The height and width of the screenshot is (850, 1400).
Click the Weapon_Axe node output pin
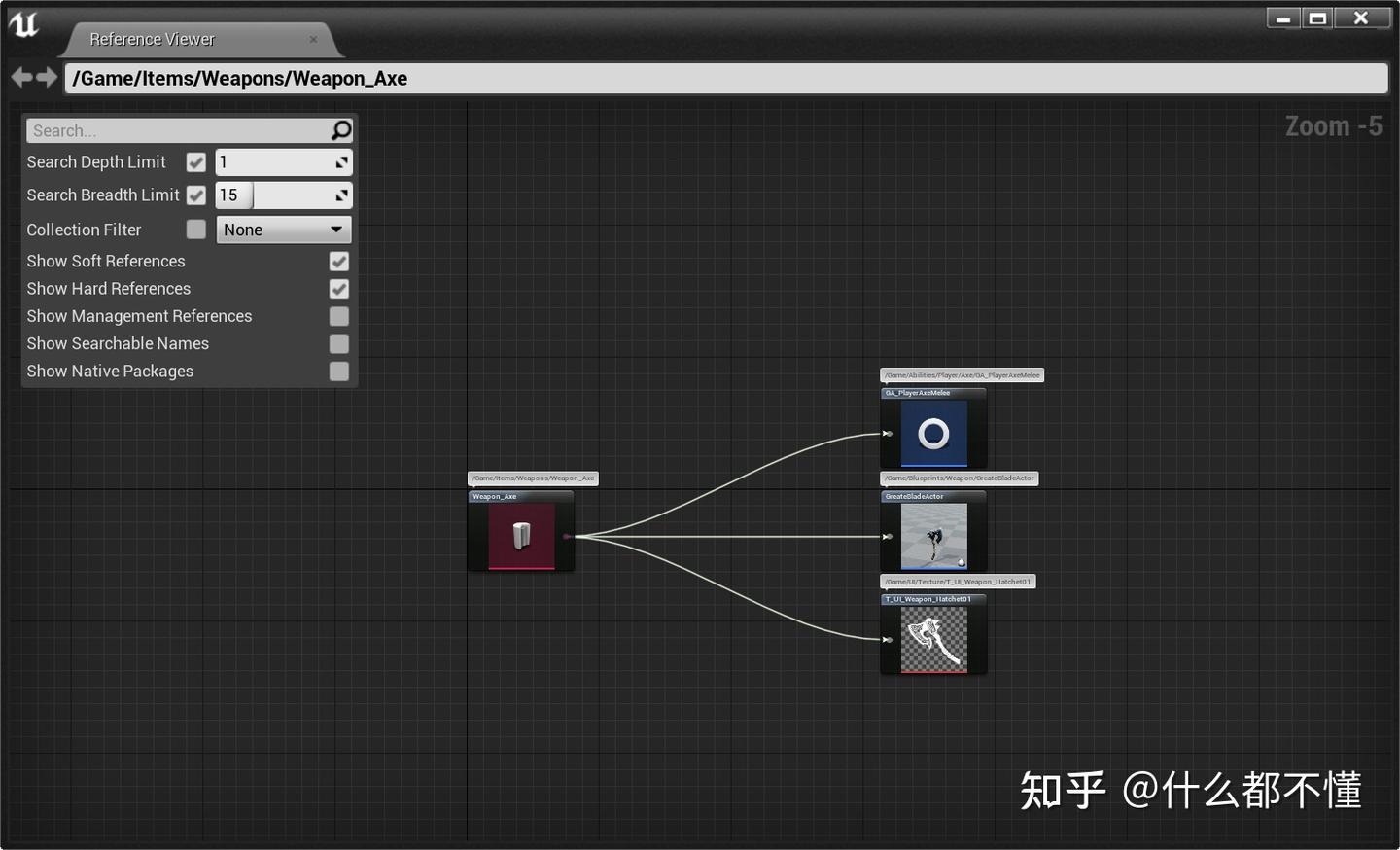pyautogui.click(x=569, y=536)
